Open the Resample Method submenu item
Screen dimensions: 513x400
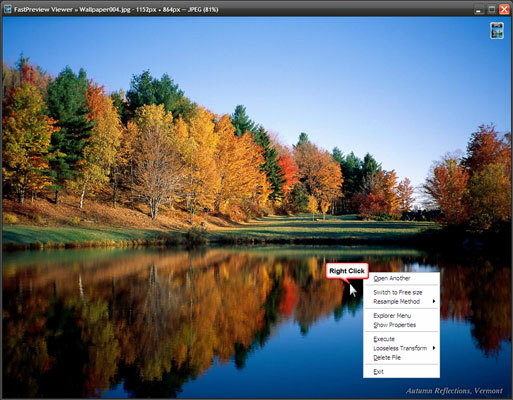(x=396, y=302)
